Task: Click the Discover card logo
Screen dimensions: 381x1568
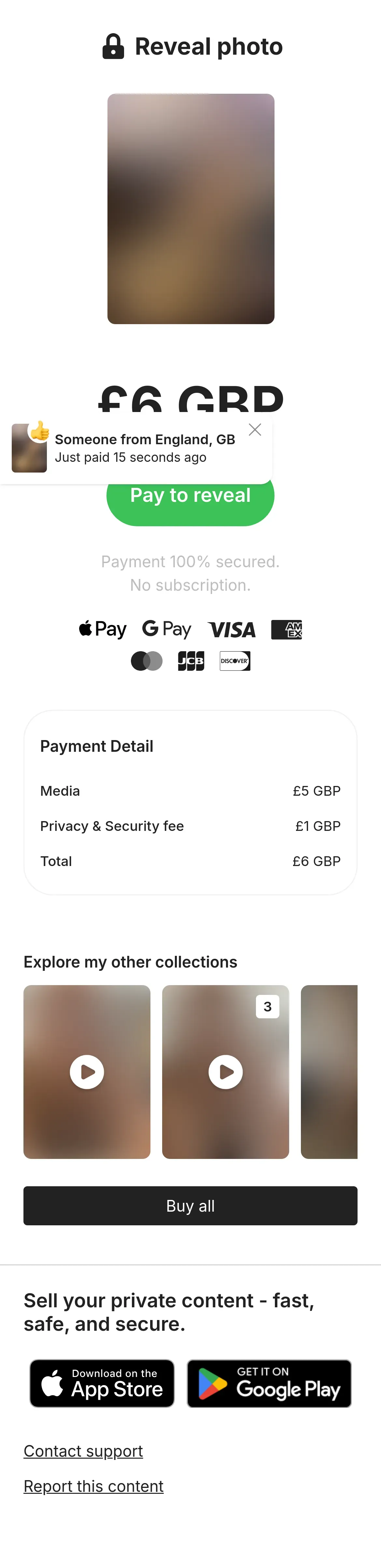Action: click(x=235, y=660)
